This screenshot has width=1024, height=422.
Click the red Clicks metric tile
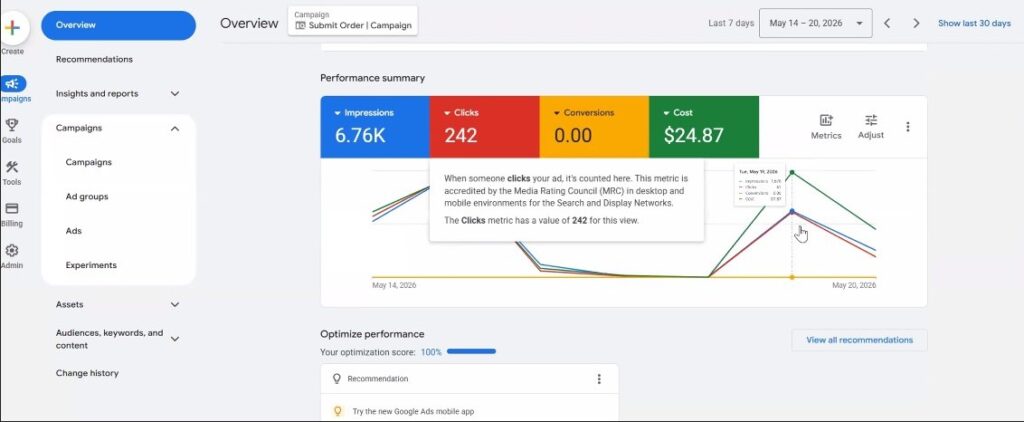coord(485,127)
